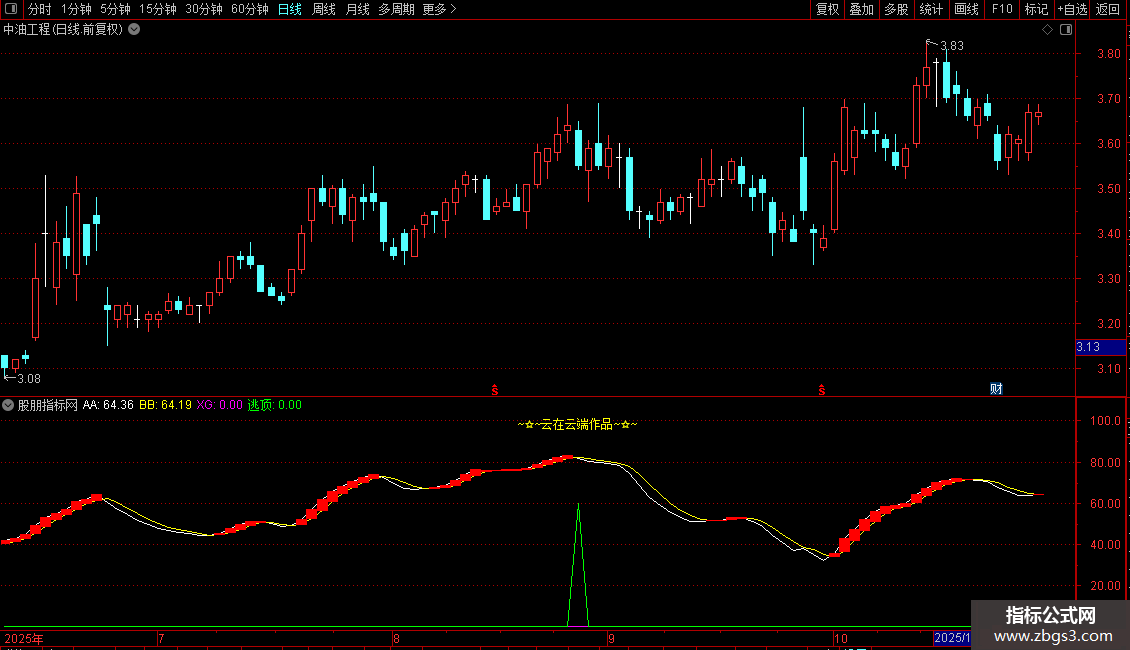Click the 财 financial marker icon

(x=996, y=389)
